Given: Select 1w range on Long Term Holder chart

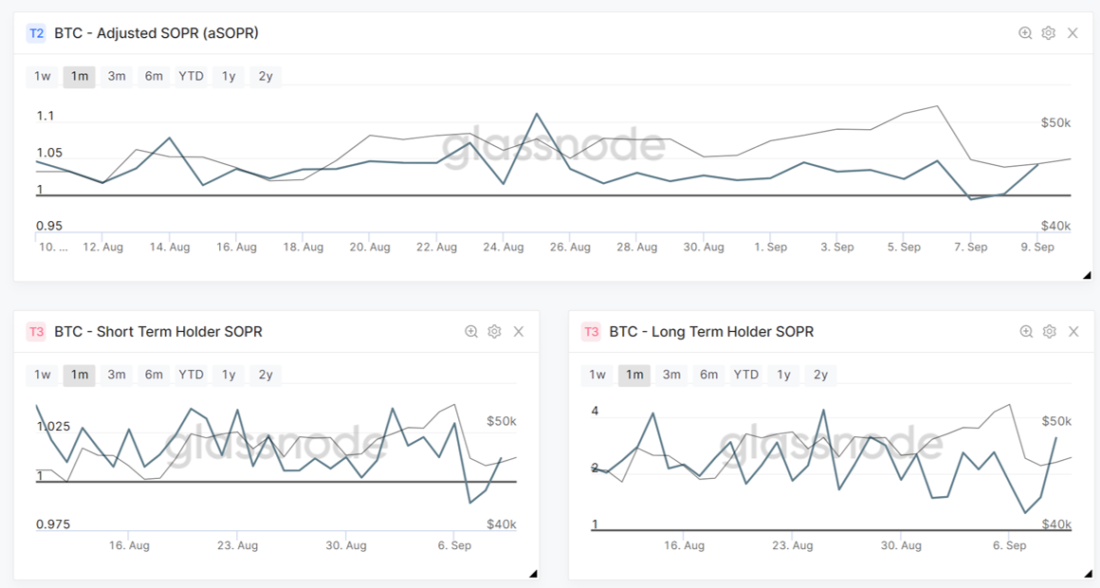Looking at the screenshot, I should click(x=597, y=375).
